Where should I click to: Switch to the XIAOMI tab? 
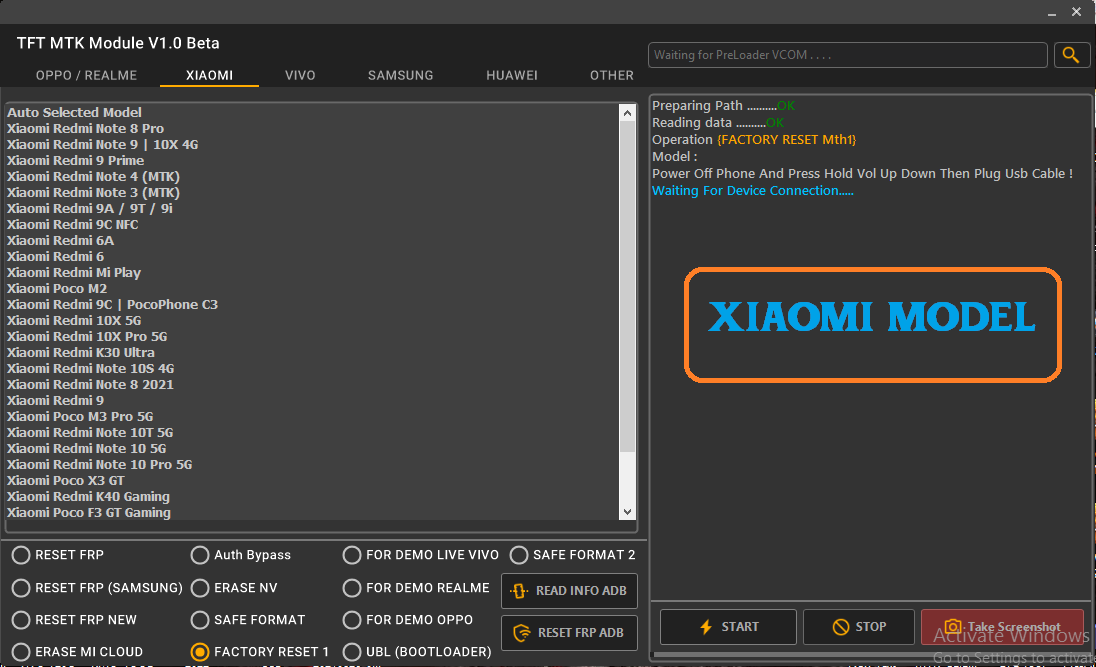click(x=209, y=75)
